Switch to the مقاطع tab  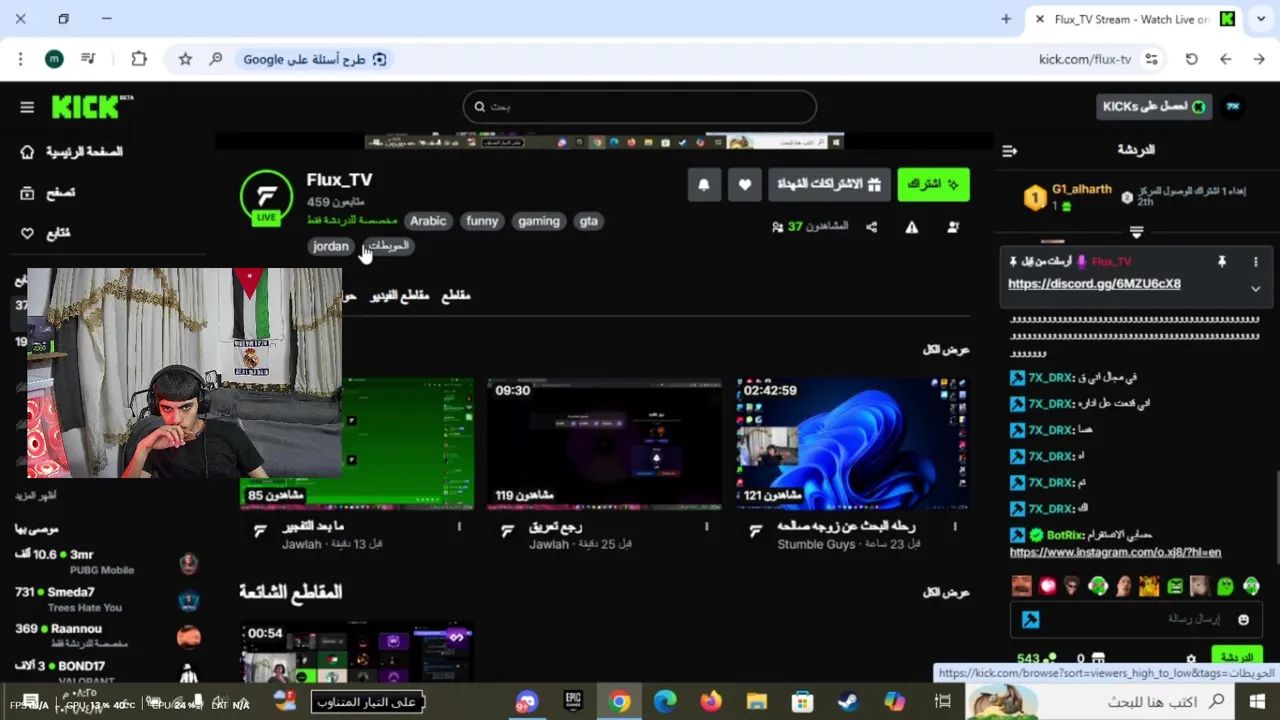tap(456, 296)
